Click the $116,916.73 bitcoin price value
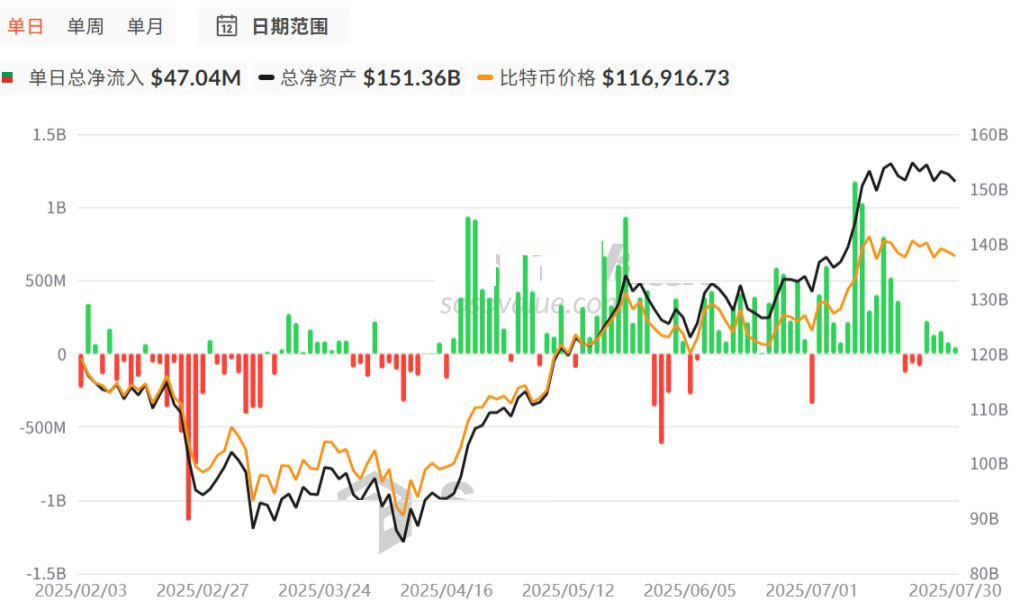 (666, 78)
